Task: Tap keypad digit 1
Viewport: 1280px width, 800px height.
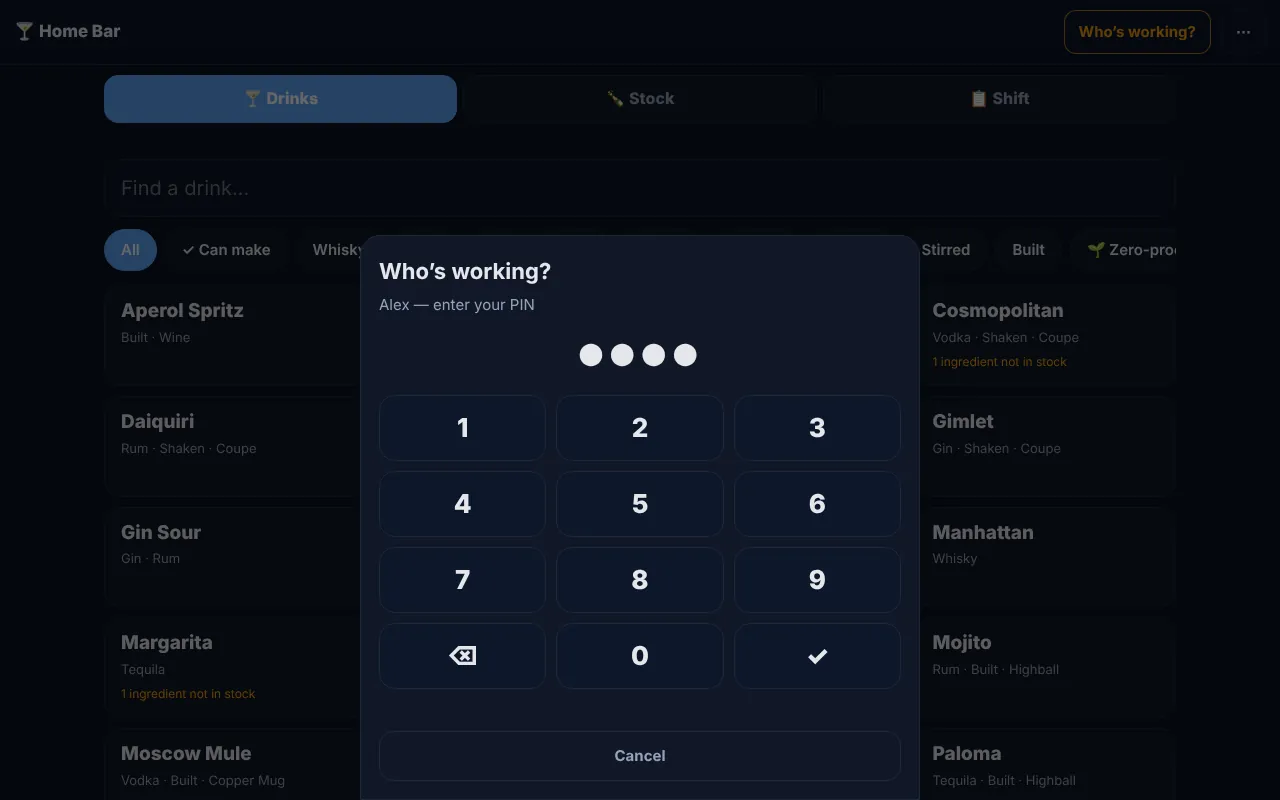Action: coord(462,428)
